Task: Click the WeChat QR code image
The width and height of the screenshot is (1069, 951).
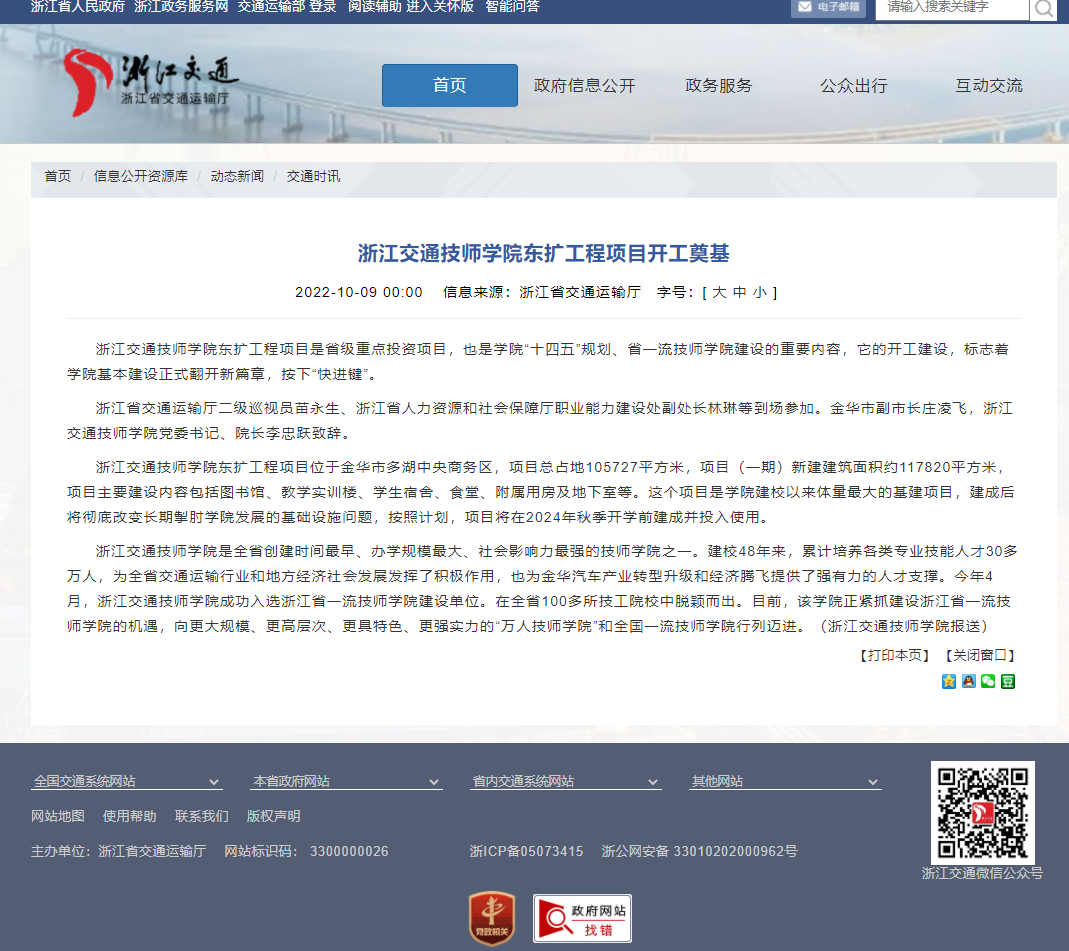Action: [982, 813]
